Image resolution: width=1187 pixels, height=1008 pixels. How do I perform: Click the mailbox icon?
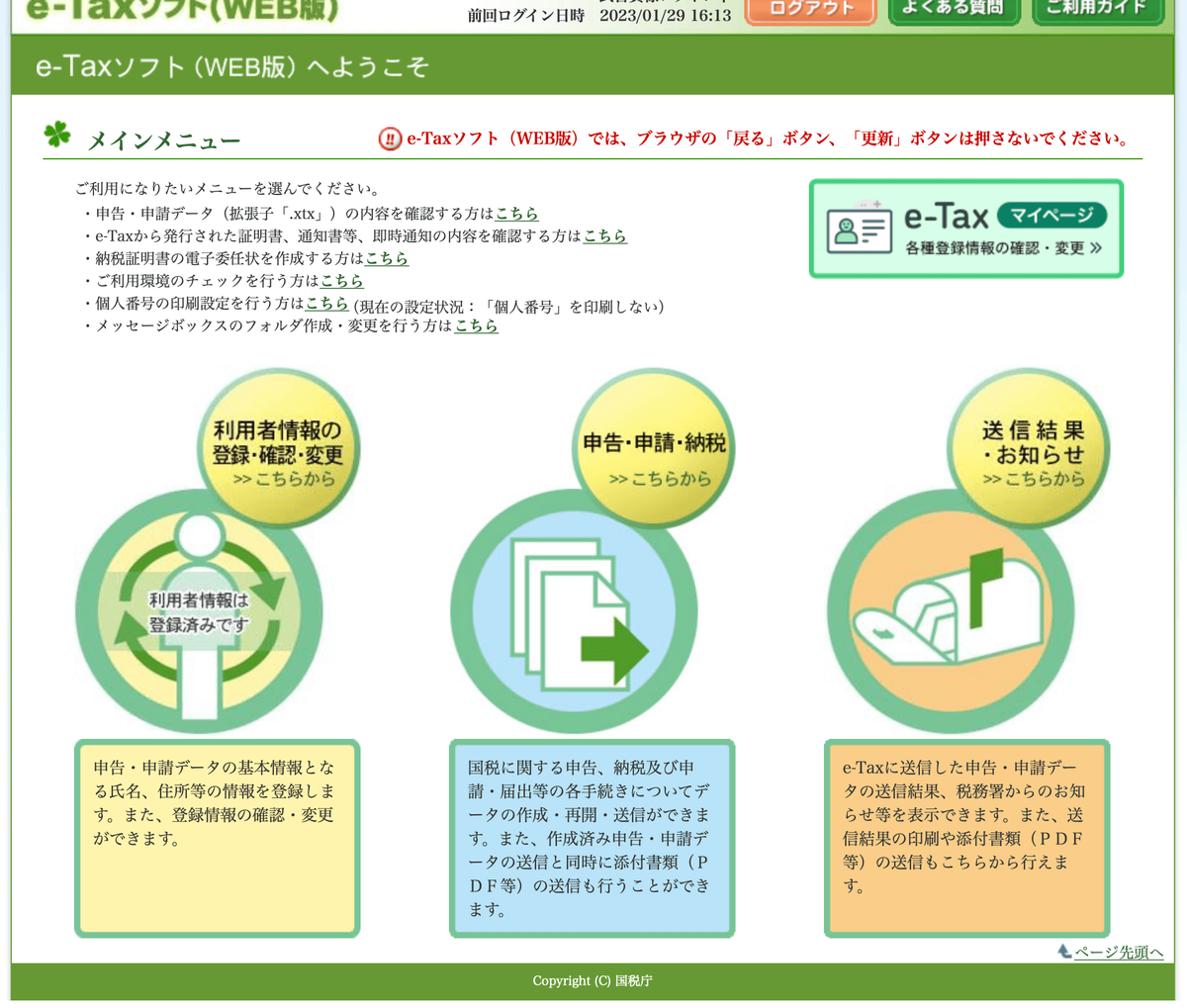[951, 611]
